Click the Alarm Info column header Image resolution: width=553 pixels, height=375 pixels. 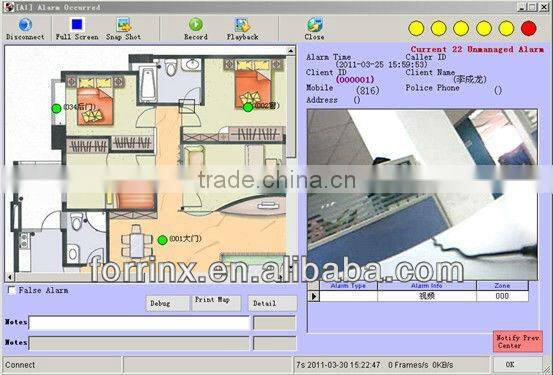coord(427,285)
